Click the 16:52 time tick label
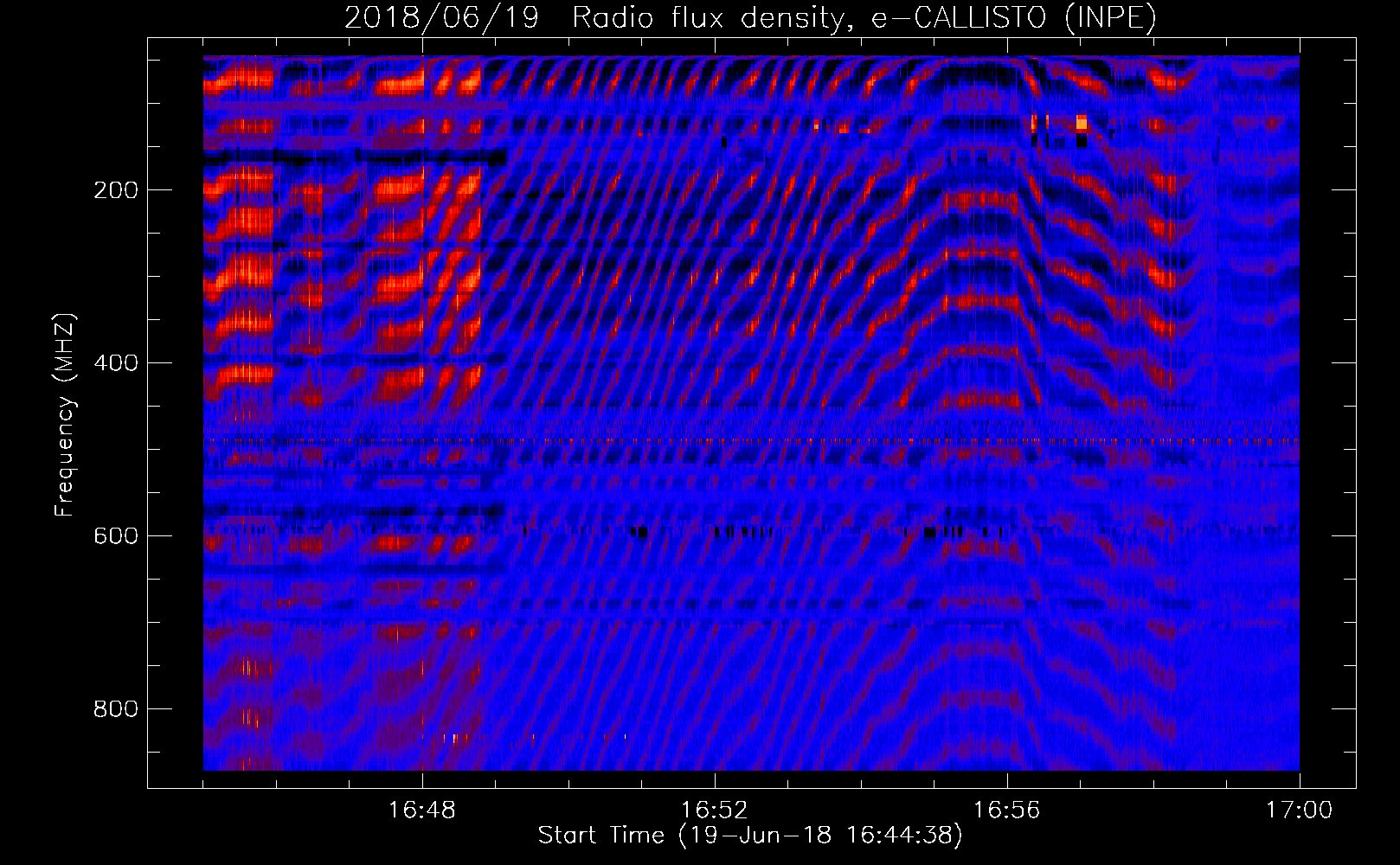 pyautogui.click(x=715, y=811)
